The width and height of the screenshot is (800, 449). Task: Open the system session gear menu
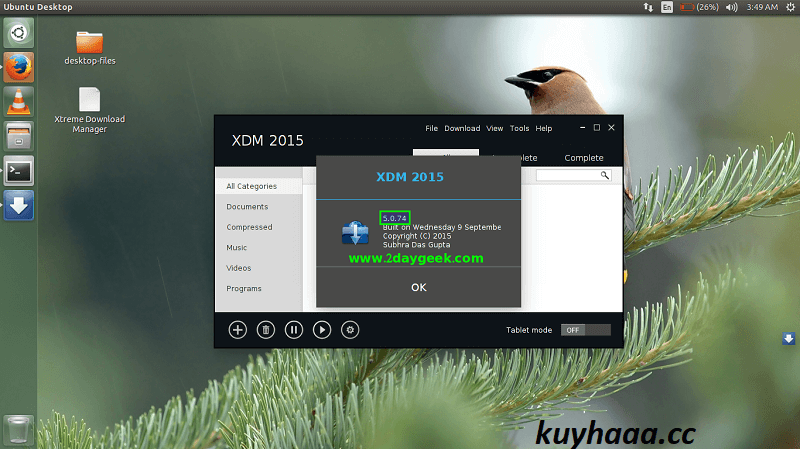pos(790,7)
